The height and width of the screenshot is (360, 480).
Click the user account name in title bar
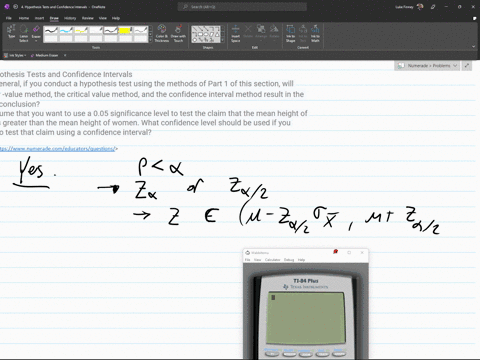pyautogui.click(x=404, y=7)
